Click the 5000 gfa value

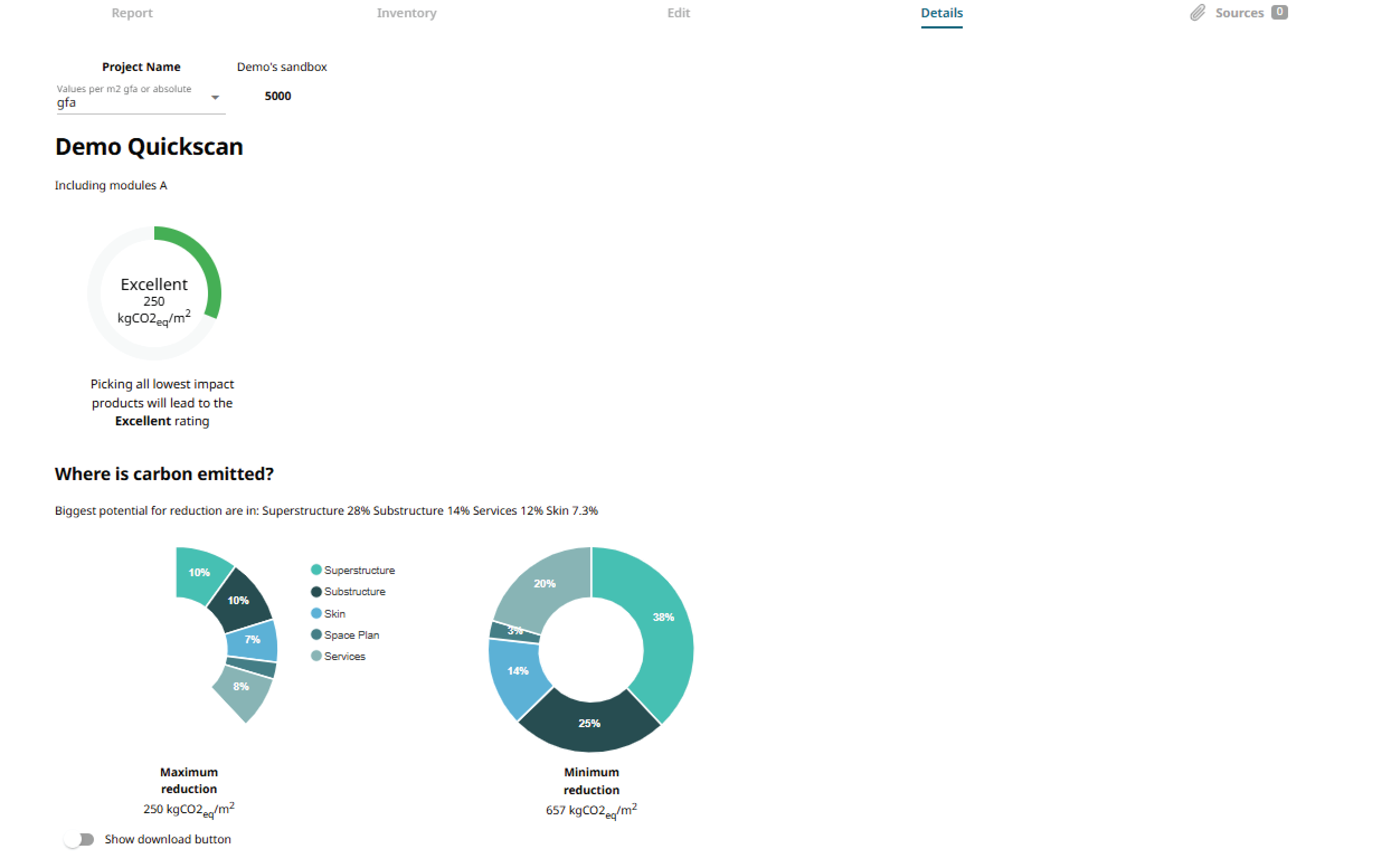(277, 97)
